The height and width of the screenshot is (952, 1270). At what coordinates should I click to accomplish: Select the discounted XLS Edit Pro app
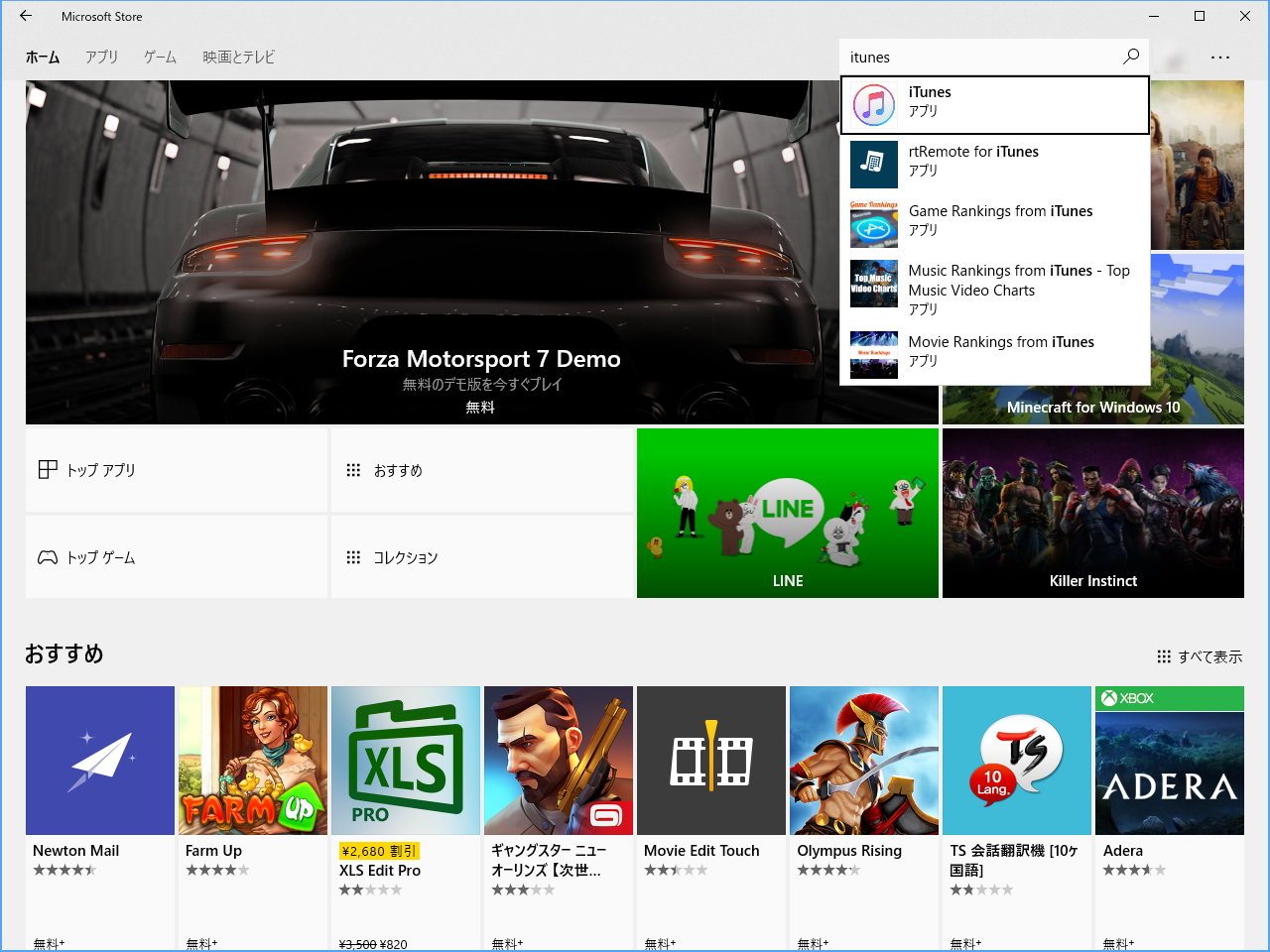(x=406, y=761)
